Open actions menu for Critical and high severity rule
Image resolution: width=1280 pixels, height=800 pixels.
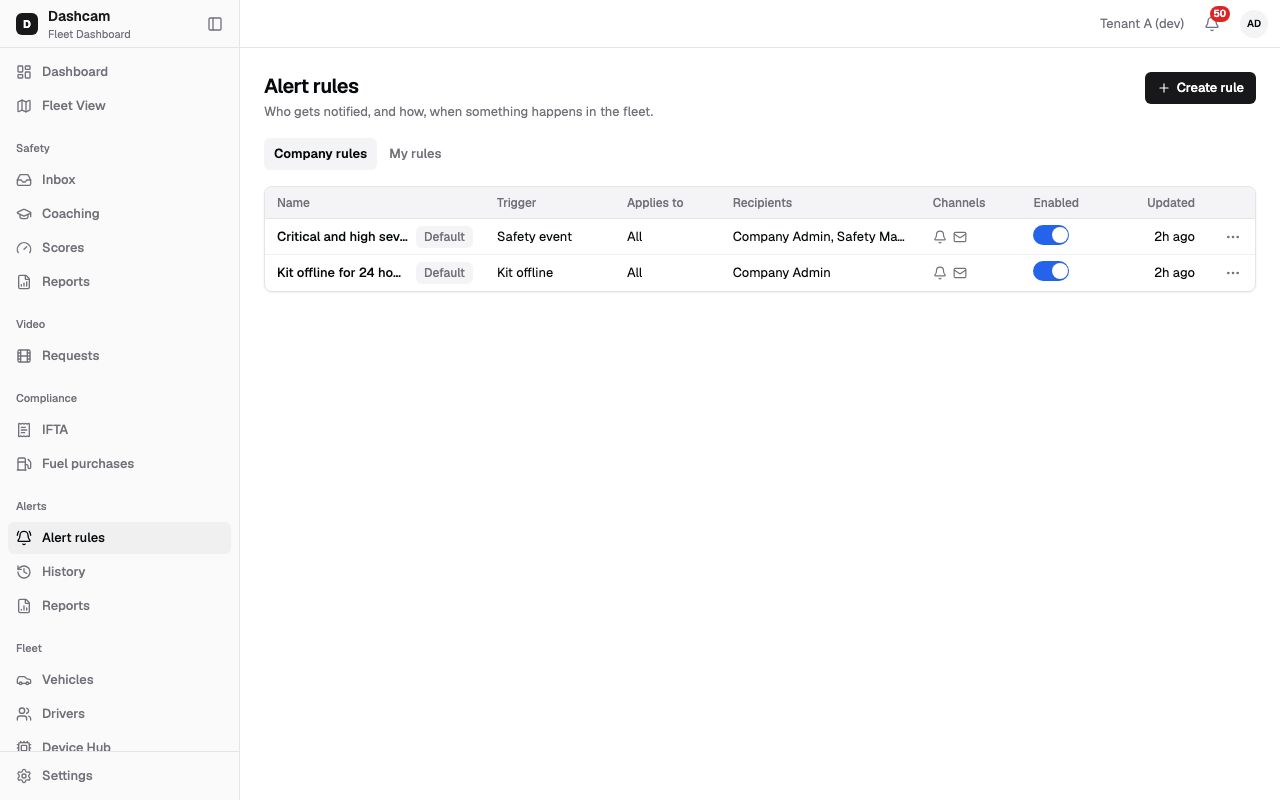(1233, 237)
